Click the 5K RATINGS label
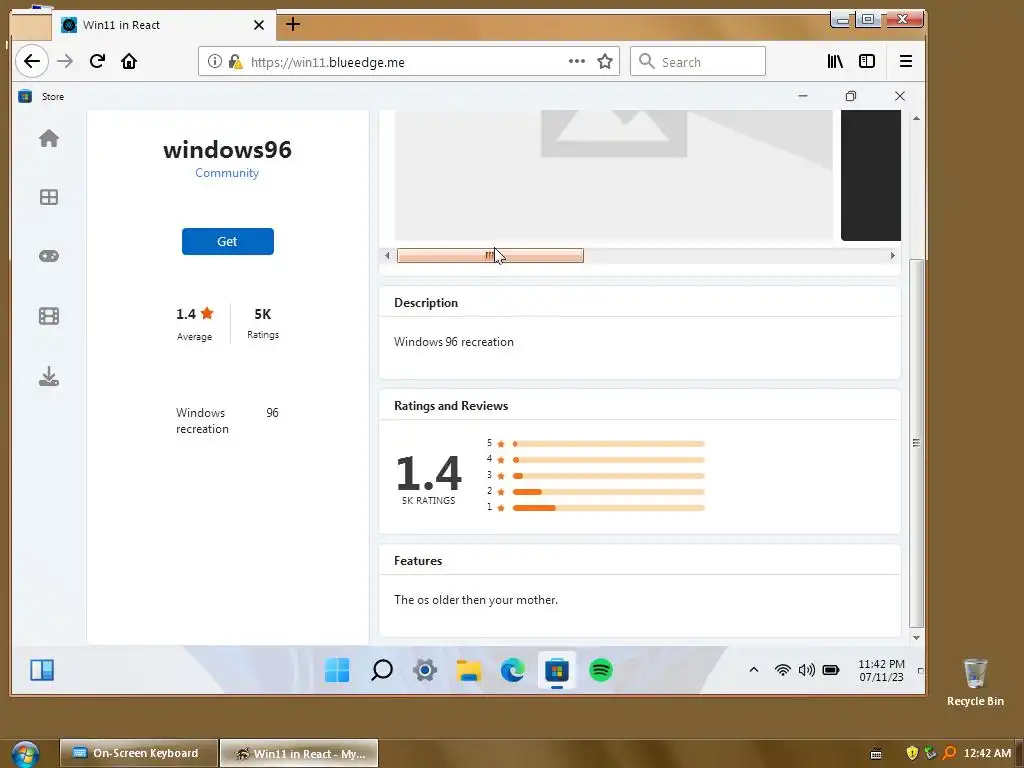The image size is (1024, 768). (x=428, y=501)
